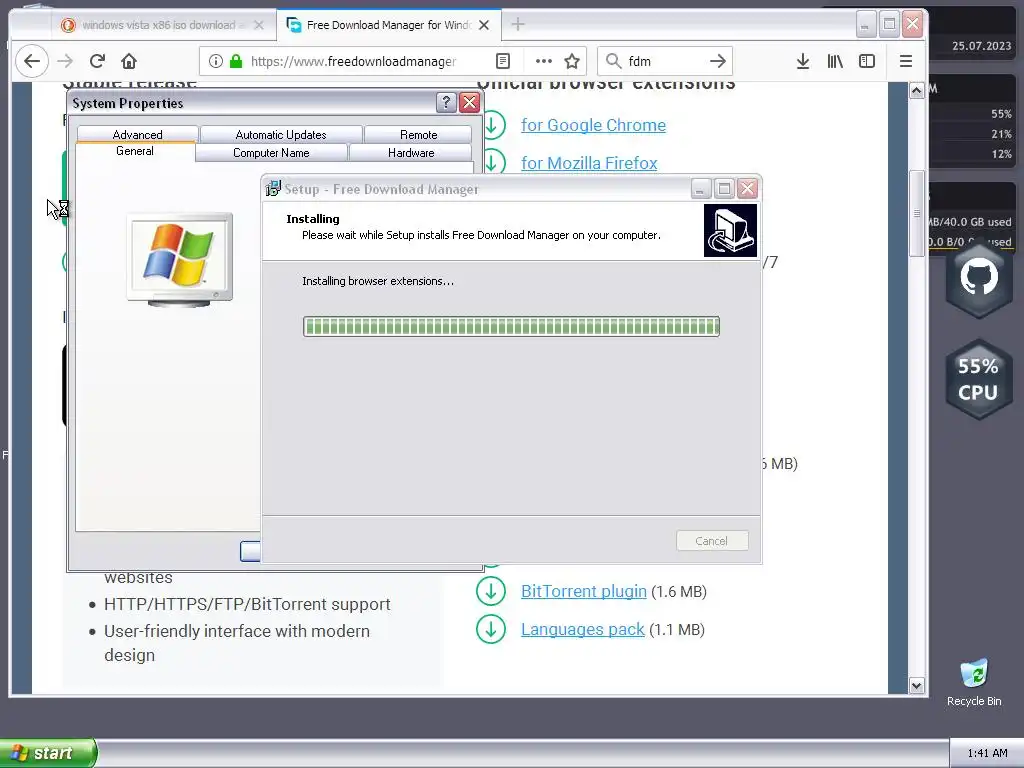The height and width of the screenshot is (768, 1024).
Task: Open the for Google Chrome link
Action: tap(593, 125)
